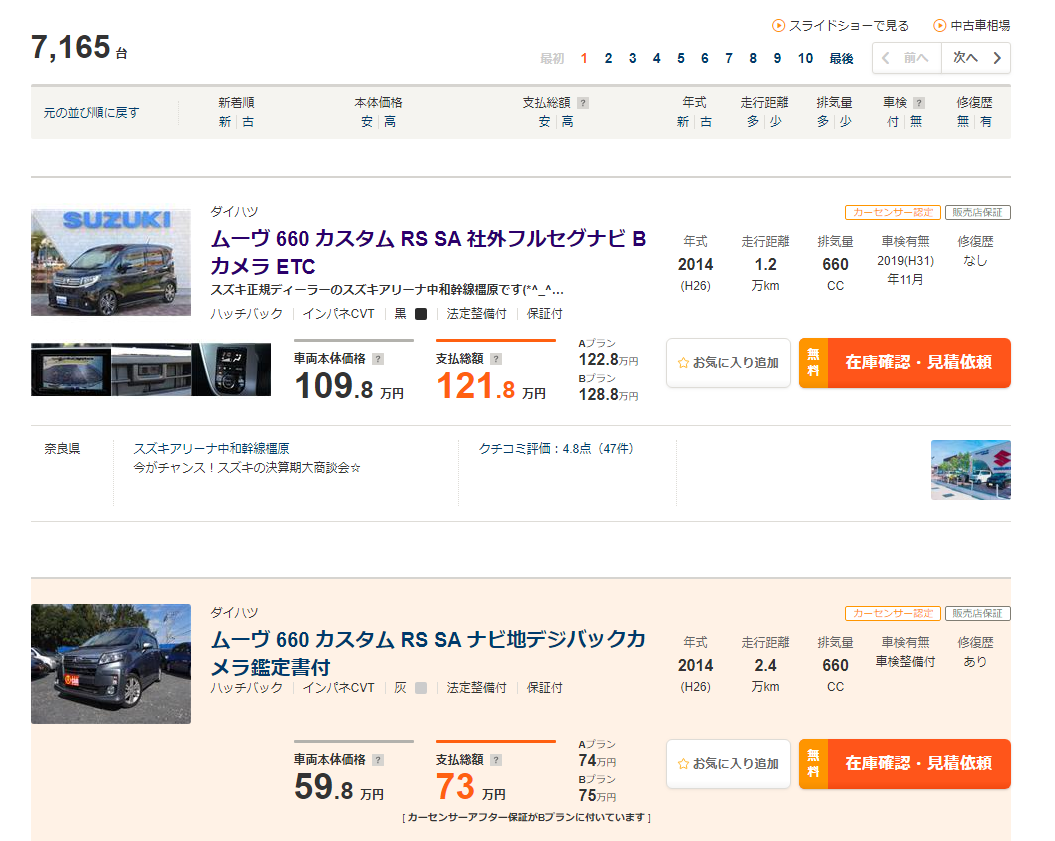Sort 走行距離 by 少 least
The height and width of the screenshot is (841, 1055).
point(776,122)
